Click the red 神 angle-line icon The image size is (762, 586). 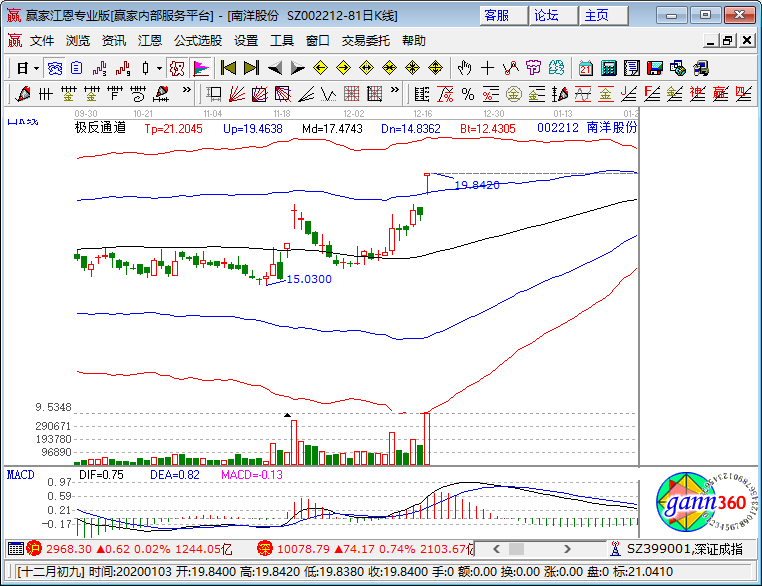698,94
